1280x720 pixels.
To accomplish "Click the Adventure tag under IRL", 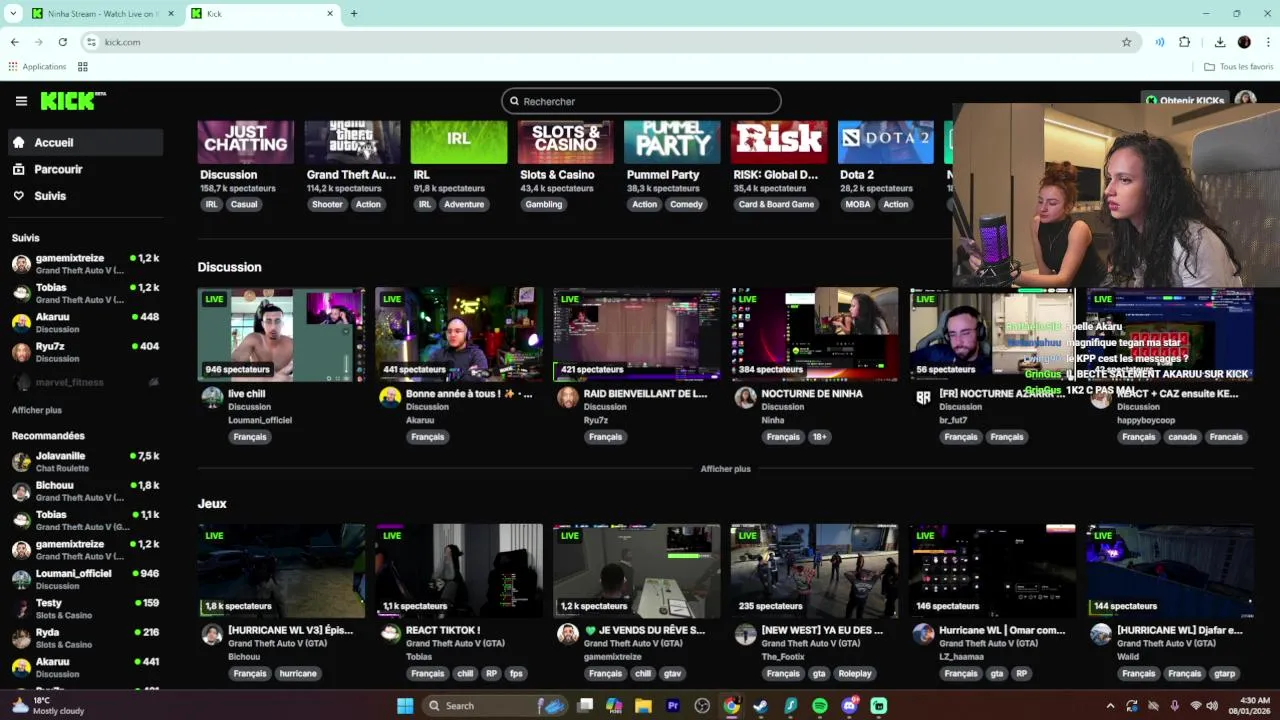I will [x=464, y=204].
